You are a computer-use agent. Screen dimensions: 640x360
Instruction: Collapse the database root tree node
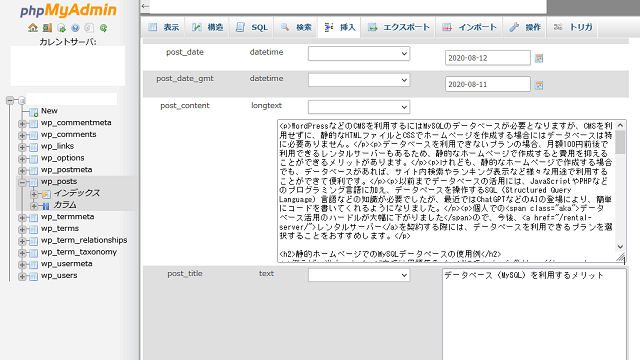point(10,100)
